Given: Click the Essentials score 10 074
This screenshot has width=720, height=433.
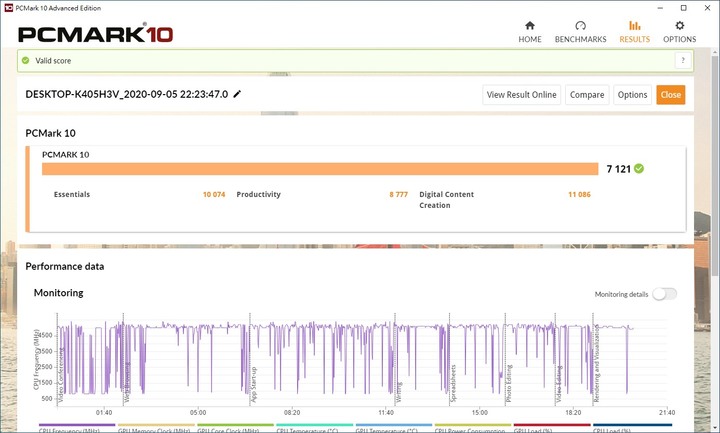Looking at the screenshot, I should tap(214, 194).
